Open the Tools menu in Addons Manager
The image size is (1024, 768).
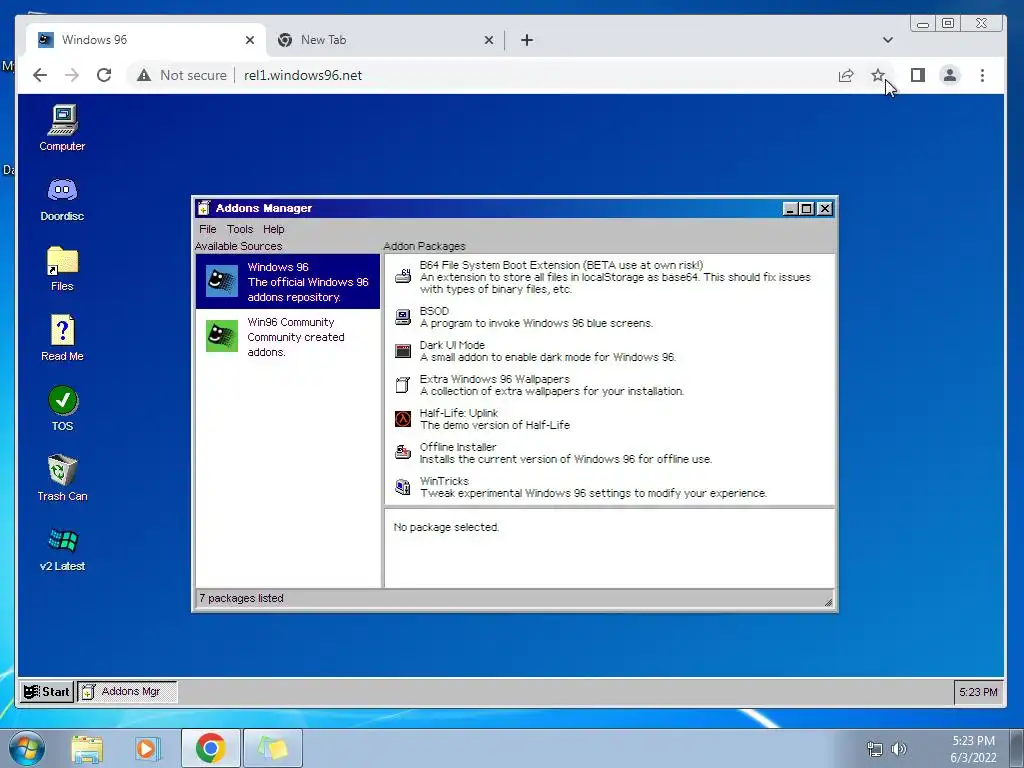pos(240,229)
